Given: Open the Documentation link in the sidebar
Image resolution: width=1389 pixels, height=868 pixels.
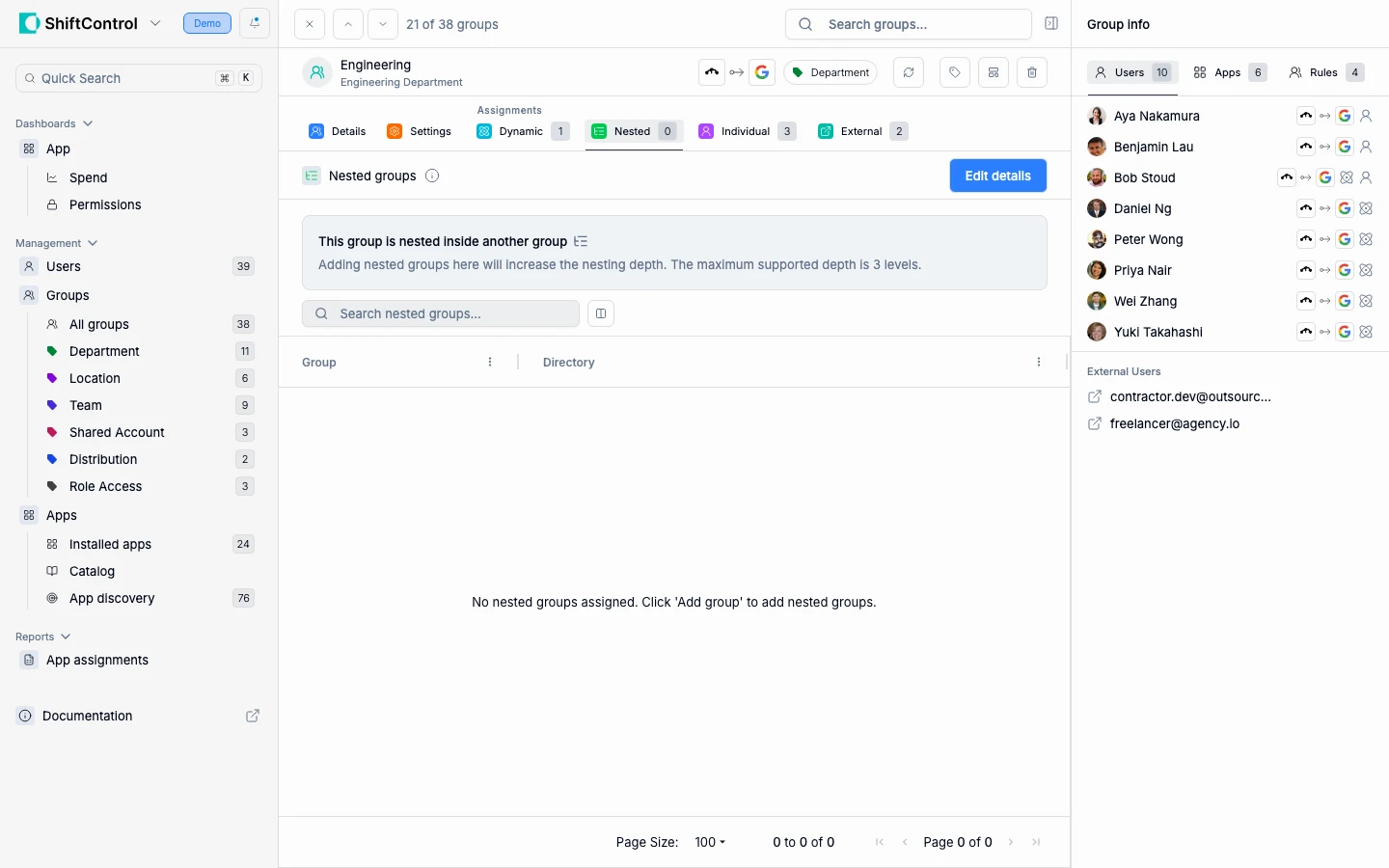Looking at the screenshot, I should (87, 717).
